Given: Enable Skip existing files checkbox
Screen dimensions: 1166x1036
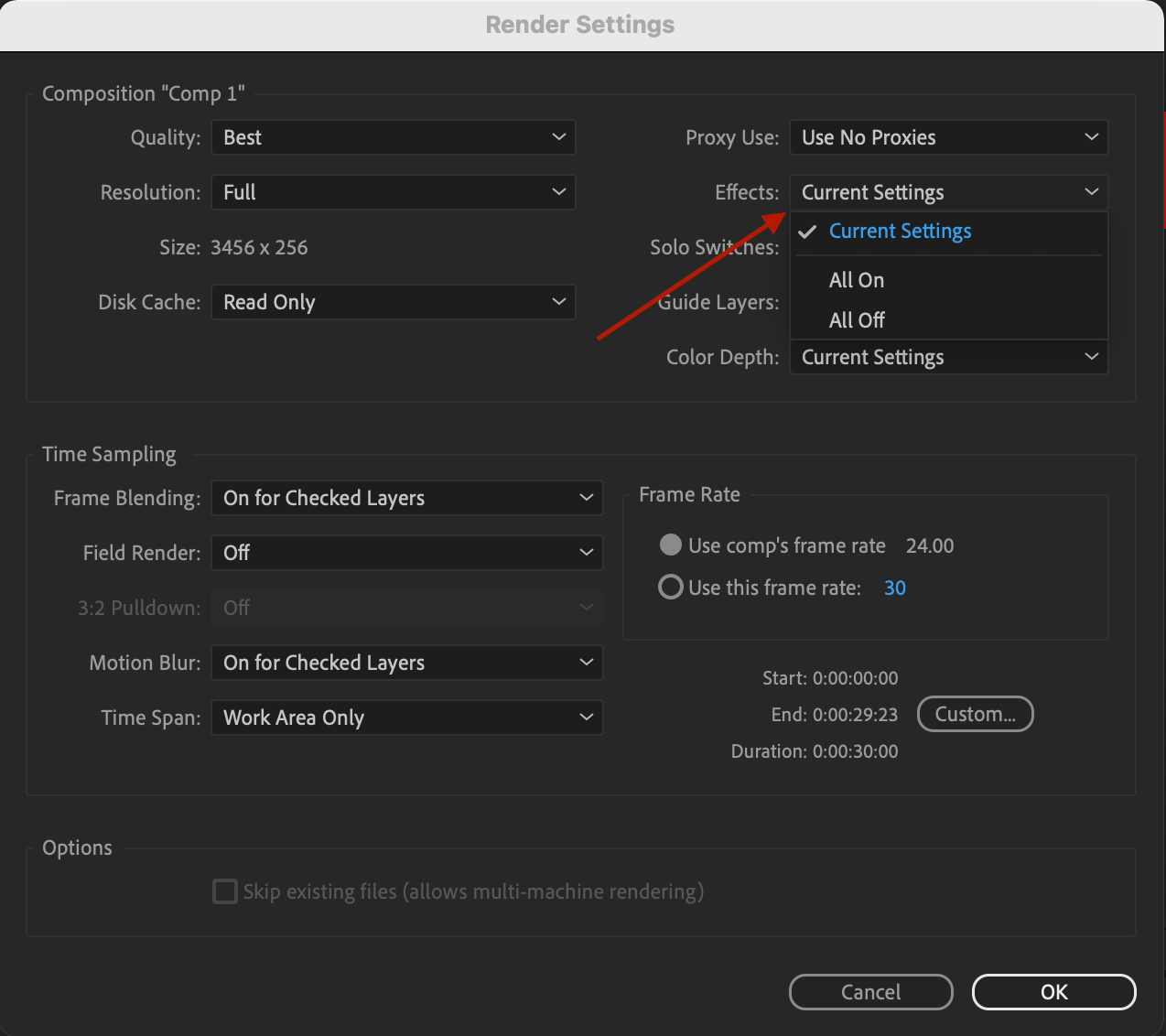Looking at the screenshot, I should [224, 891].
